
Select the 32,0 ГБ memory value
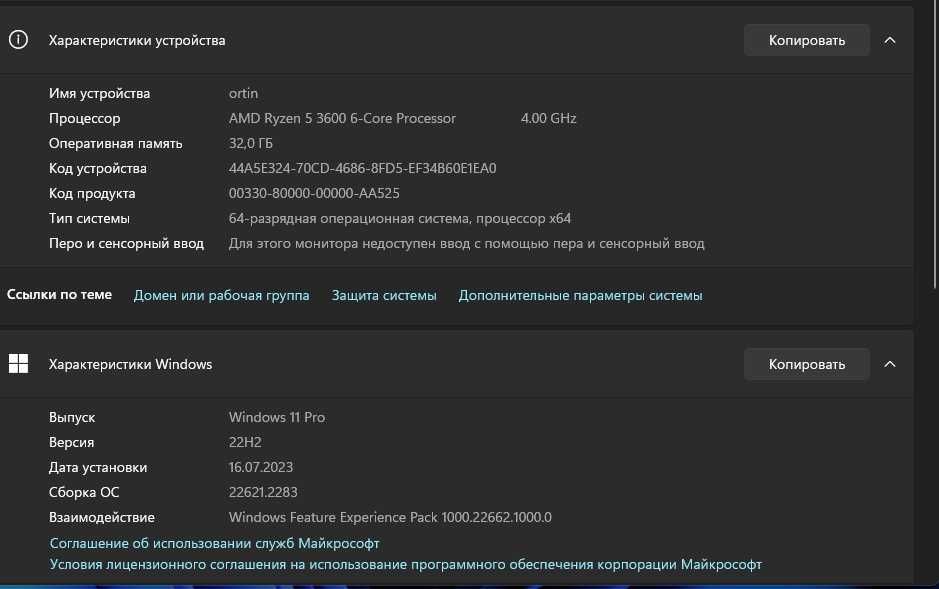tap(250, 144)
